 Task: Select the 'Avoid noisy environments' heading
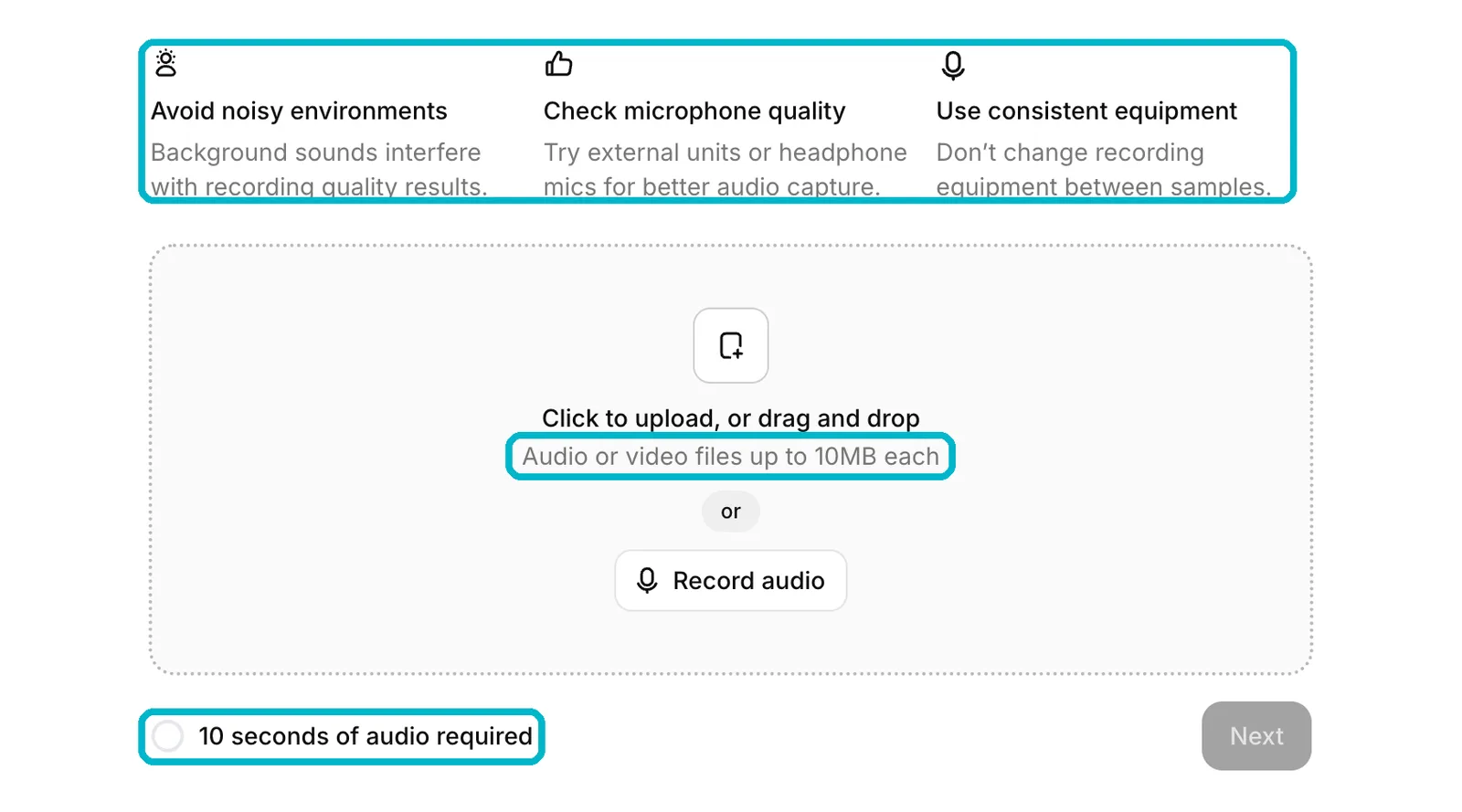pos(299,111)
